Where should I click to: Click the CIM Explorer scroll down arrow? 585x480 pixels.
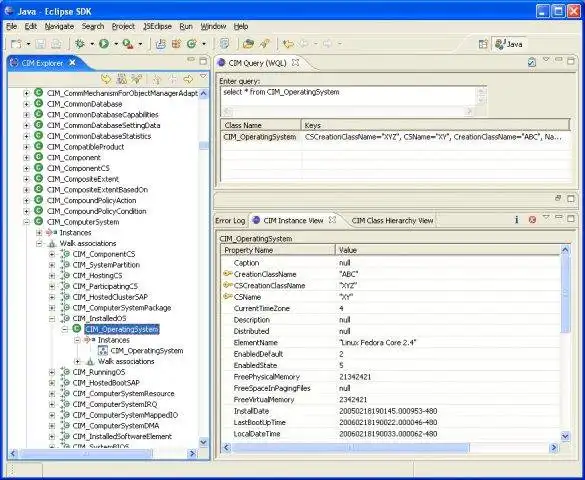point(203,442)
